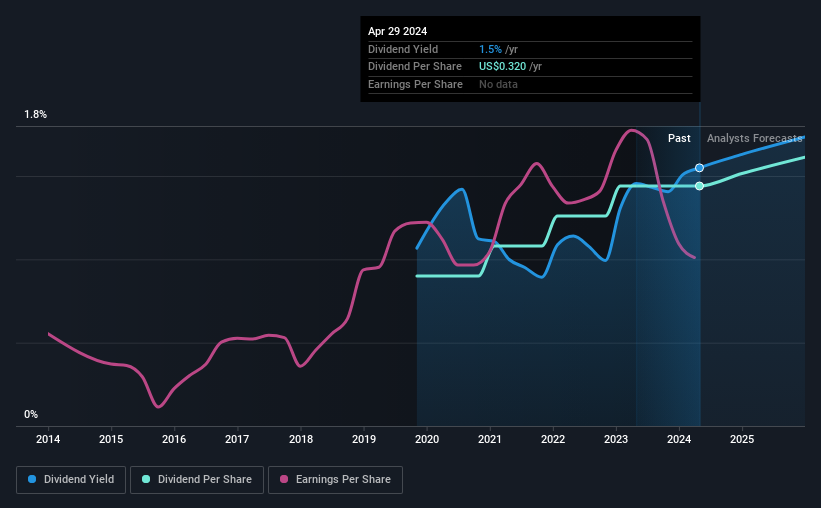Click the Past label in the chart

(x=679, y=138)
